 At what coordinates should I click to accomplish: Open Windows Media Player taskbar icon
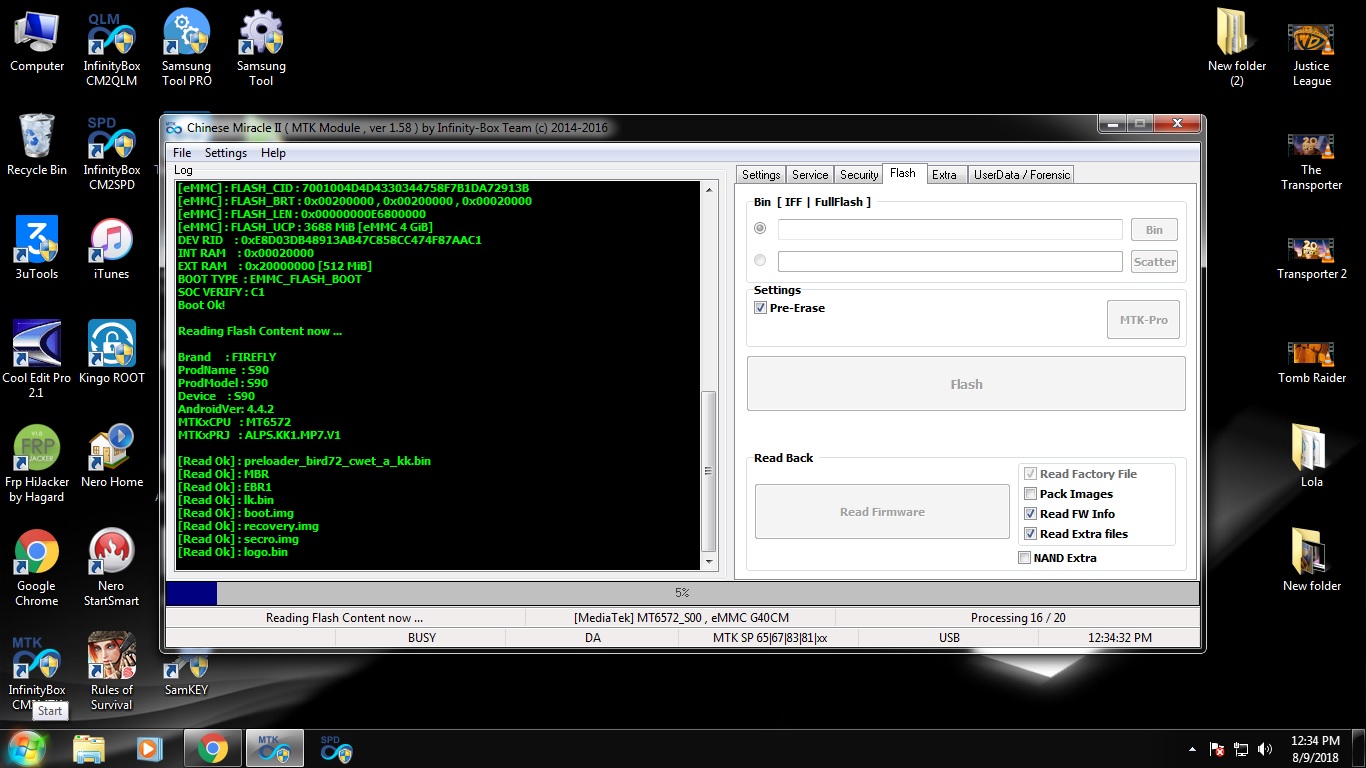[150, 748]
